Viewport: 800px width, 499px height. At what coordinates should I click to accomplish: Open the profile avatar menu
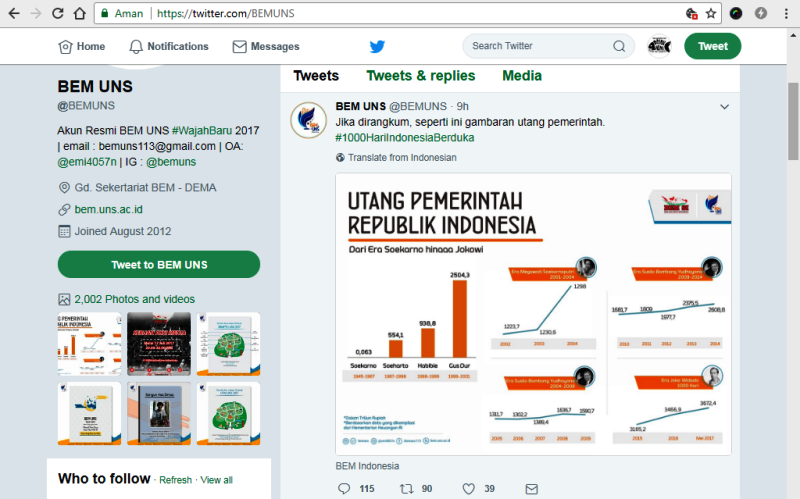659,46
